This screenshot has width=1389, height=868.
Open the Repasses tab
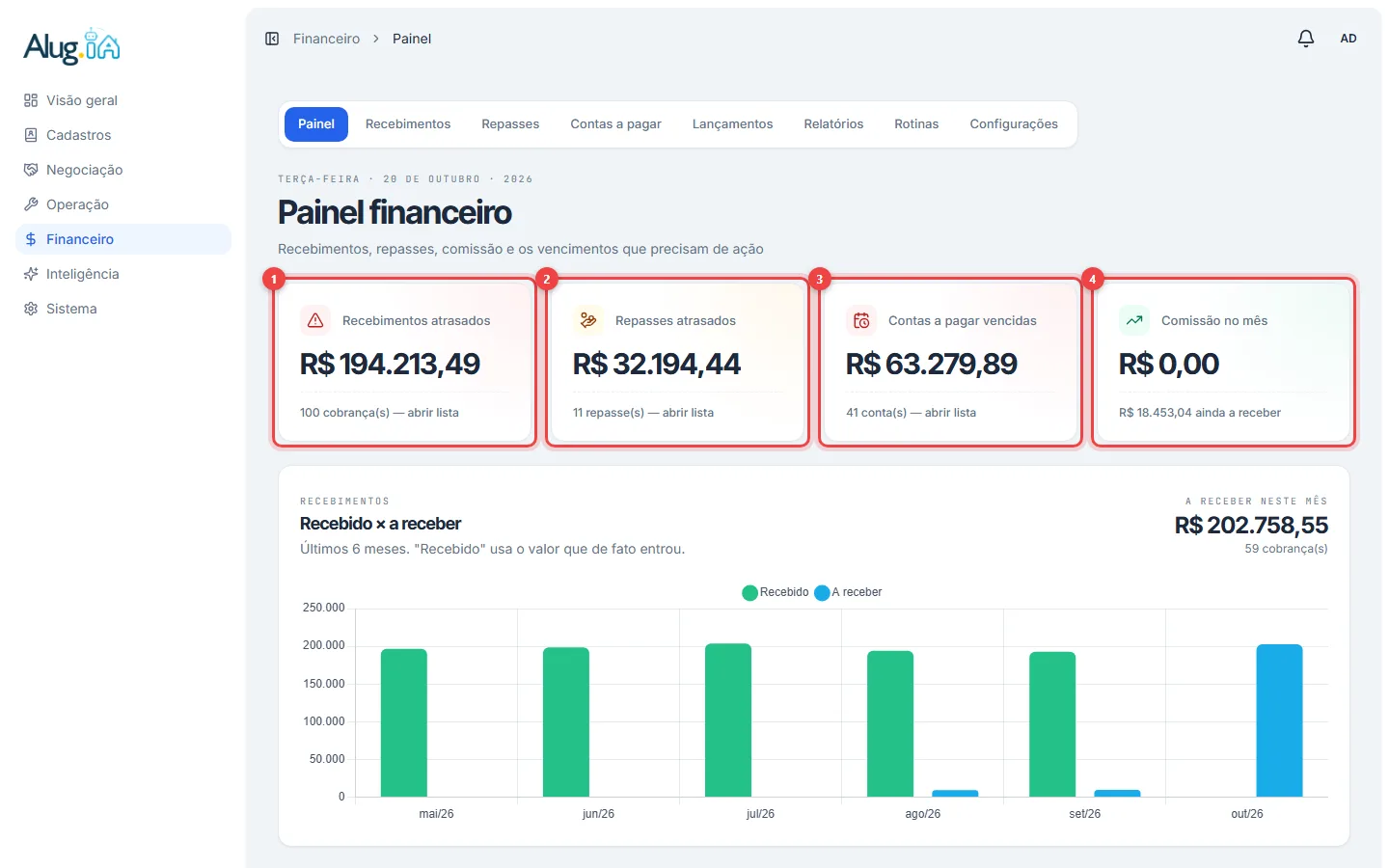[x=510, y=124]
